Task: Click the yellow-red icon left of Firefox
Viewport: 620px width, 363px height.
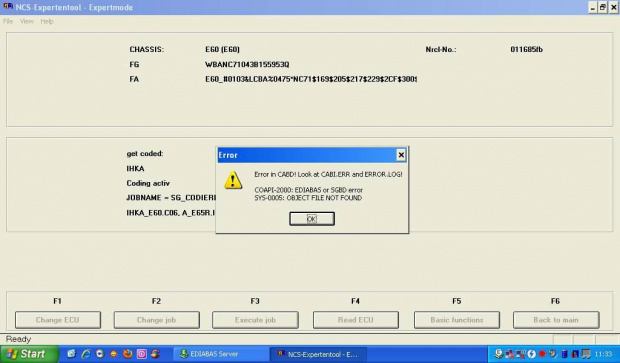Action: point(113,354)
